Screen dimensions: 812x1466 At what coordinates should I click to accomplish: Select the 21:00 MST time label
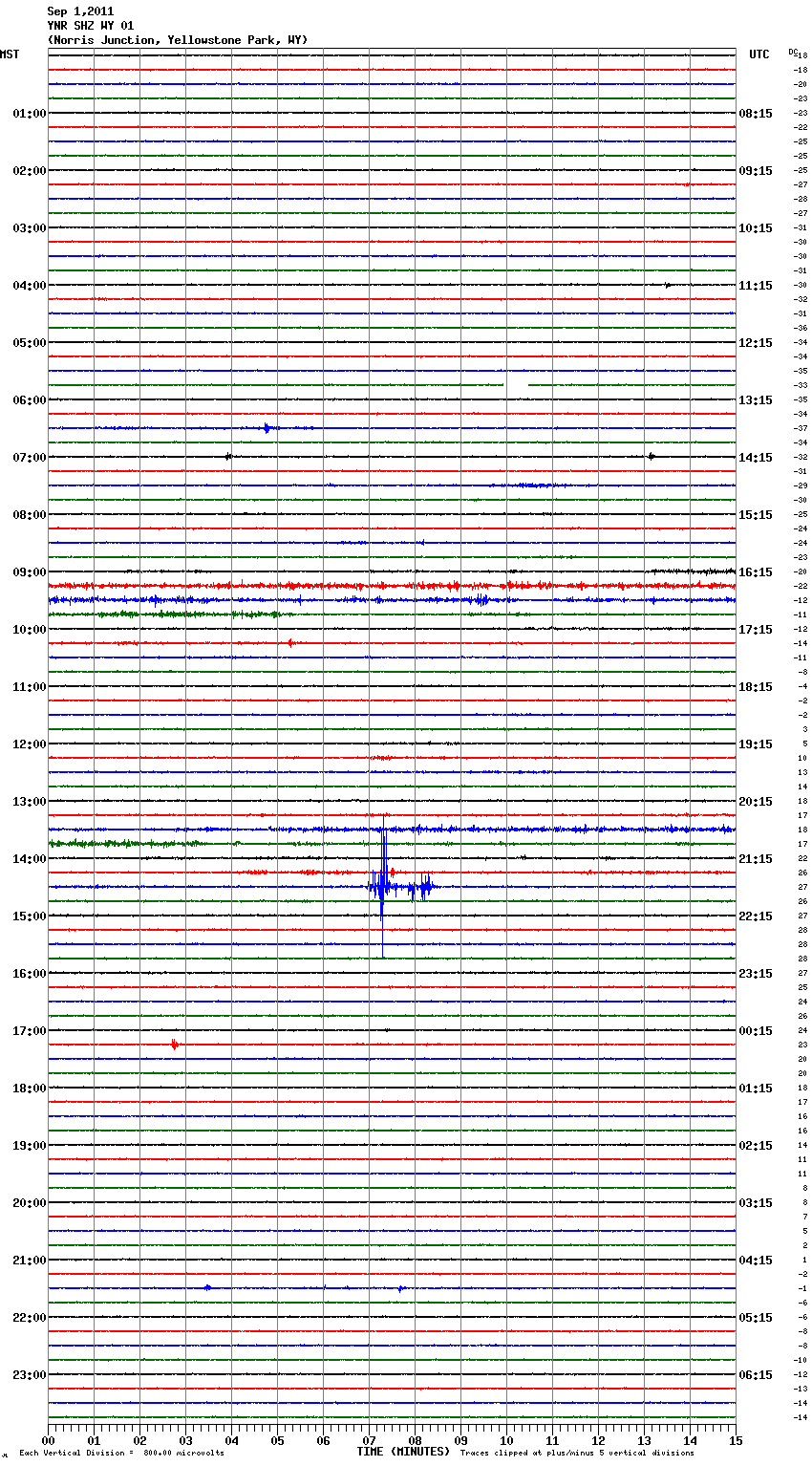click(x=29, y=1261)
